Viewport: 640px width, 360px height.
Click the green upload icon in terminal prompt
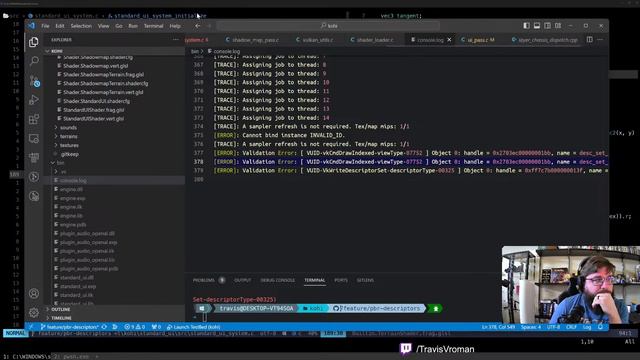[x=436, y=309]
